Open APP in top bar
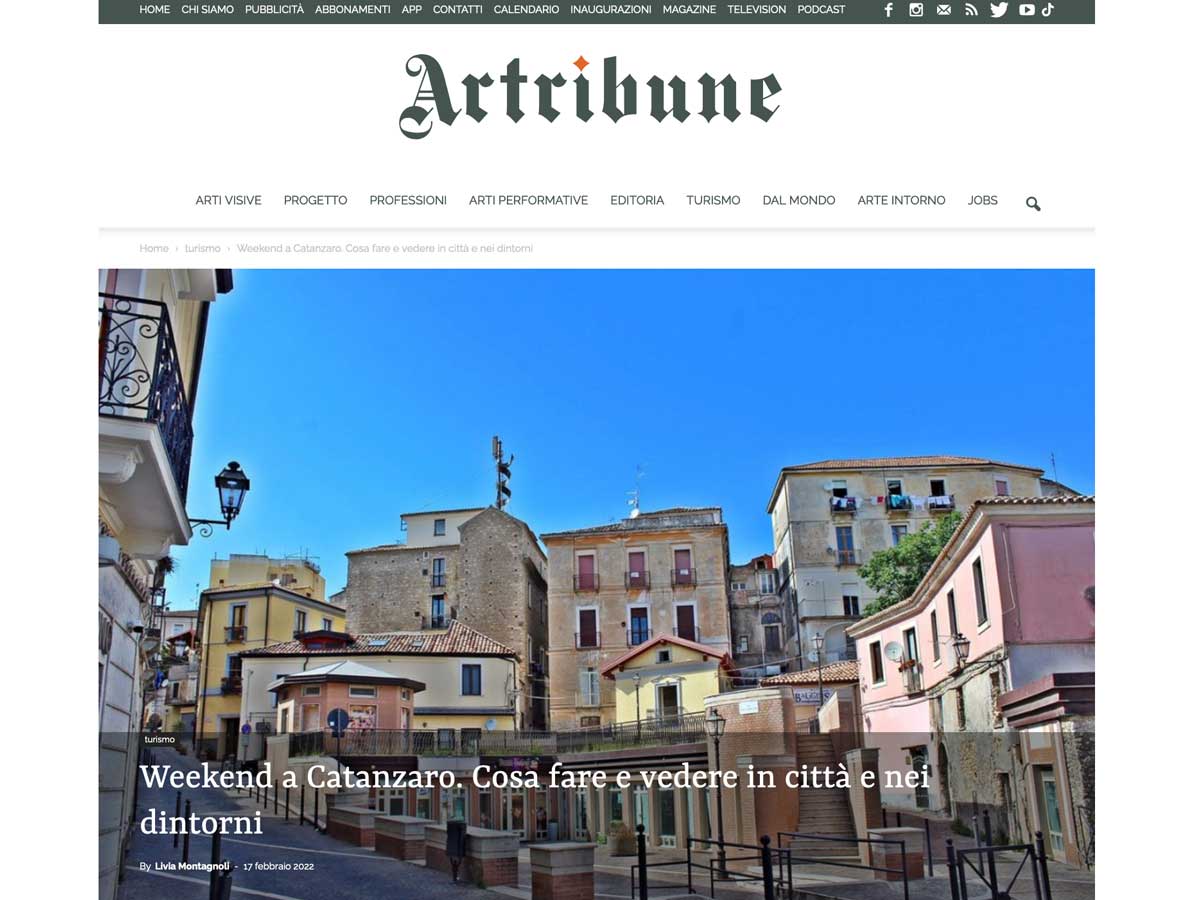The image size is (1200, 900). (x=412, y=10)
